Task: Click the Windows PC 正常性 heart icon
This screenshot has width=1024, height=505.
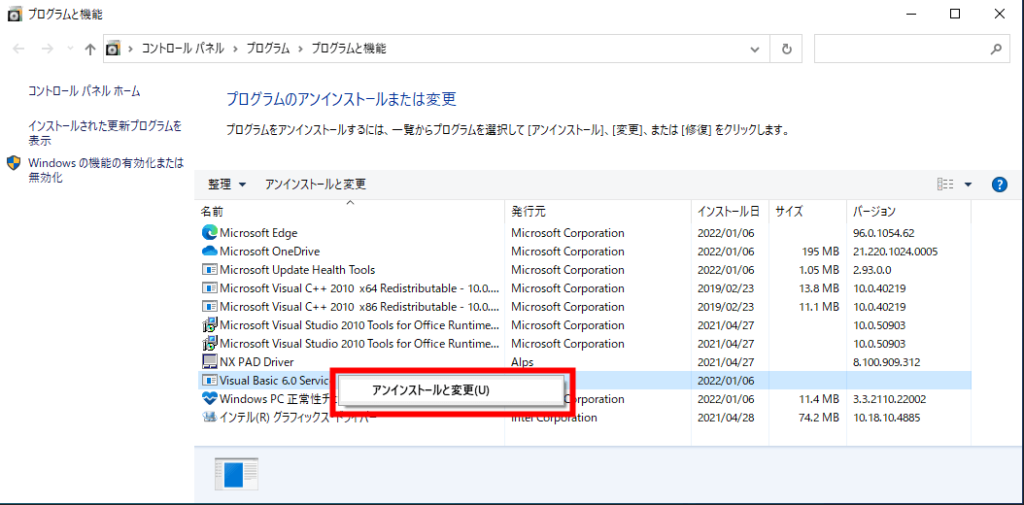Action: coord(209,399)
